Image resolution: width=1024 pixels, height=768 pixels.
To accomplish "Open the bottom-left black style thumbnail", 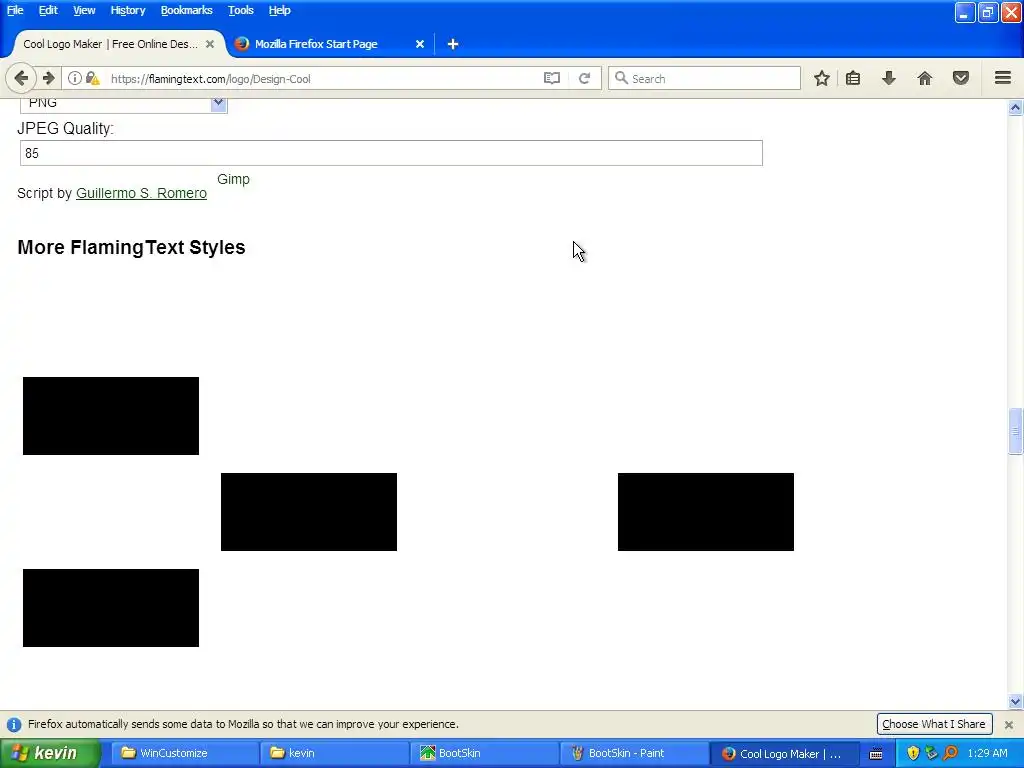I will pos(111,608).
